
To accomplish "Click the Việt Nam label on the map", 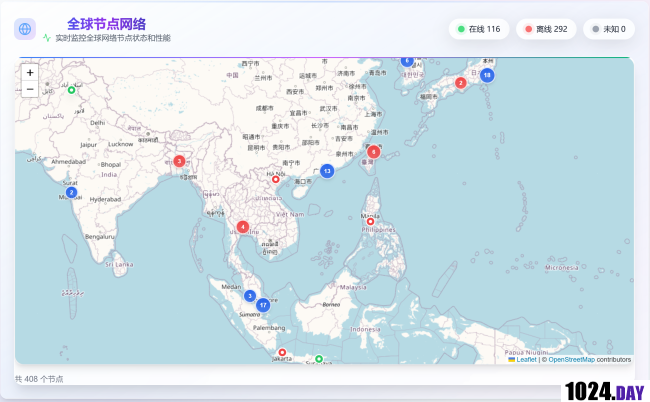I will pyautogui.click(x=290, y=214).
